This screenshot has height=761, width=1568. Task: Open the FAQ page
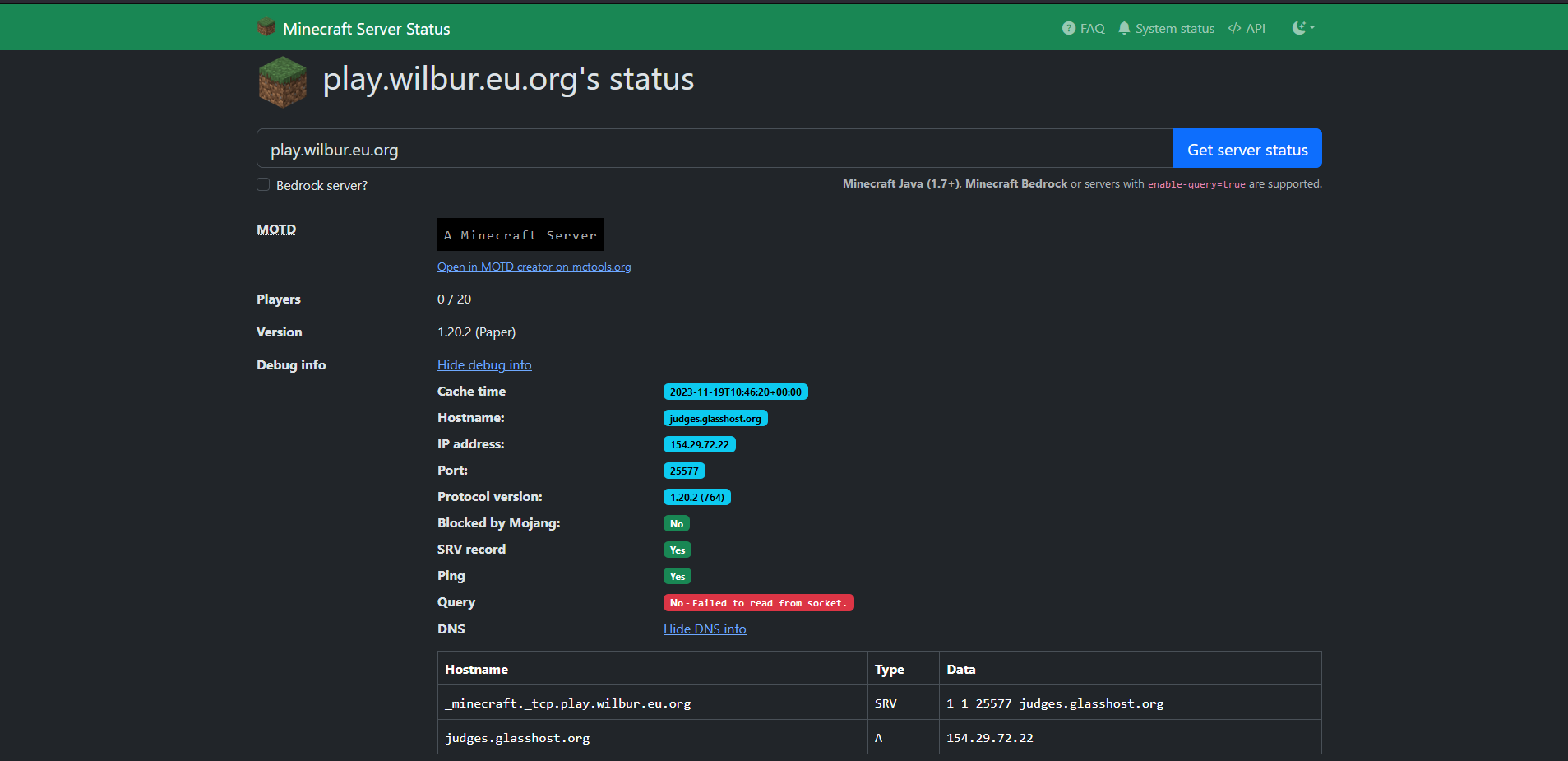[x=1083, y=28]
